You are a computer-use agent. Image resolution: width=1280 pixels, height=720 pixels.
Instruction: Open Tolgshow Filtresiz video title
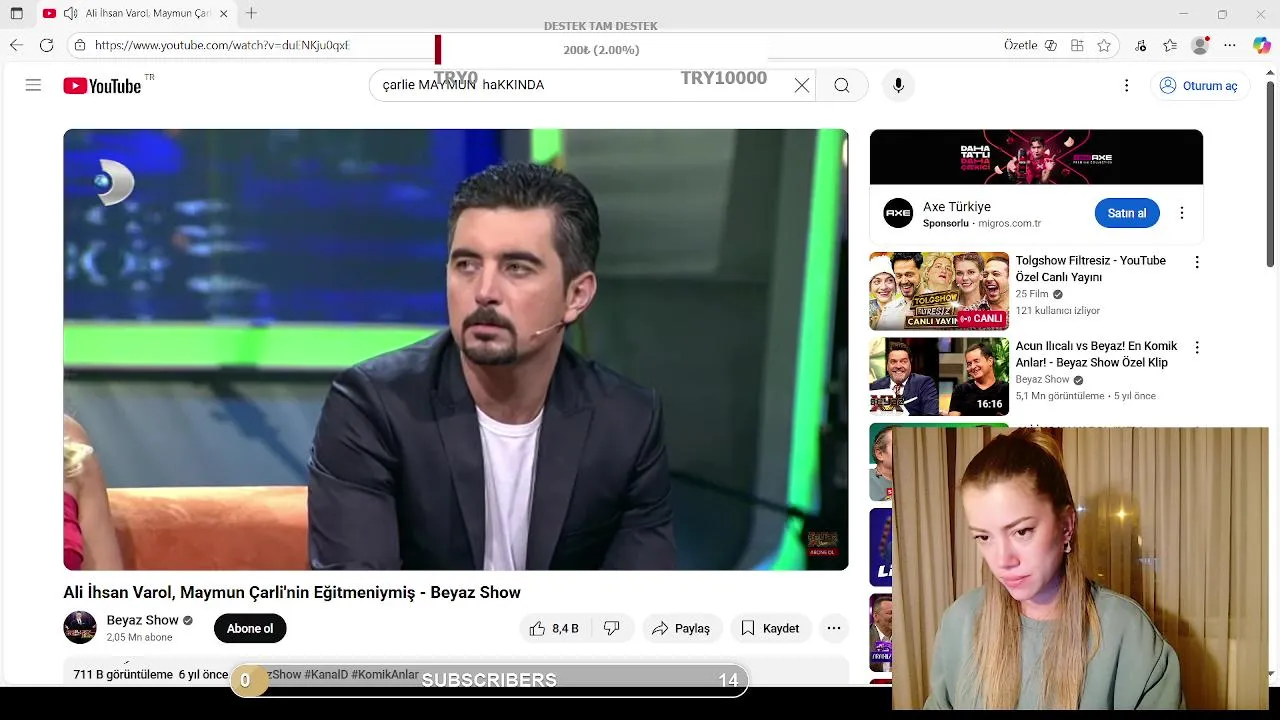click(x=1091, y=268)
